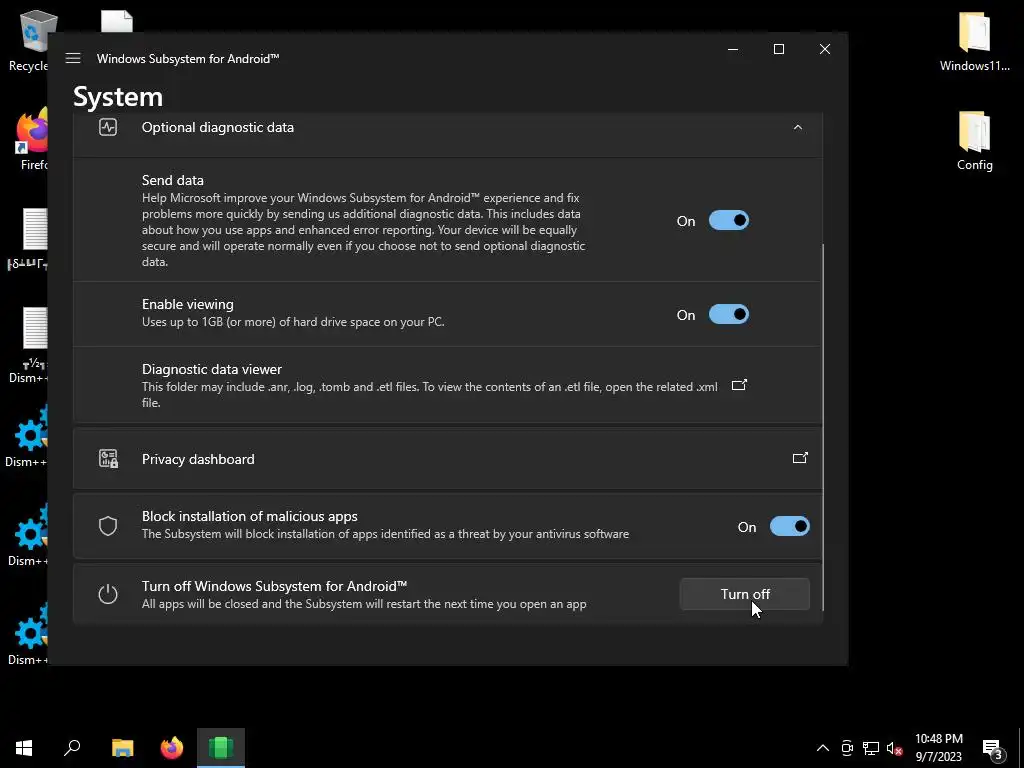The height and width of the screenshot is (768, 1024).
Task: Click the Privacy dashboard icon
Action: point(108,459)
